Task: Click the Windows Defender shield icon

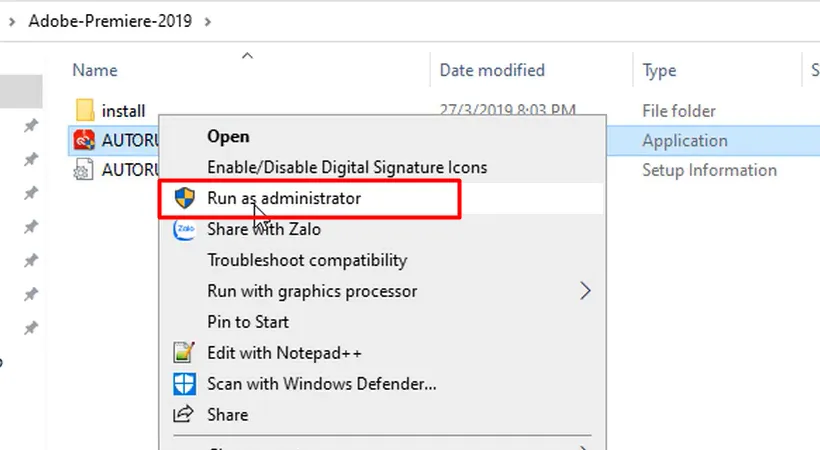Action: coord(184,383)
